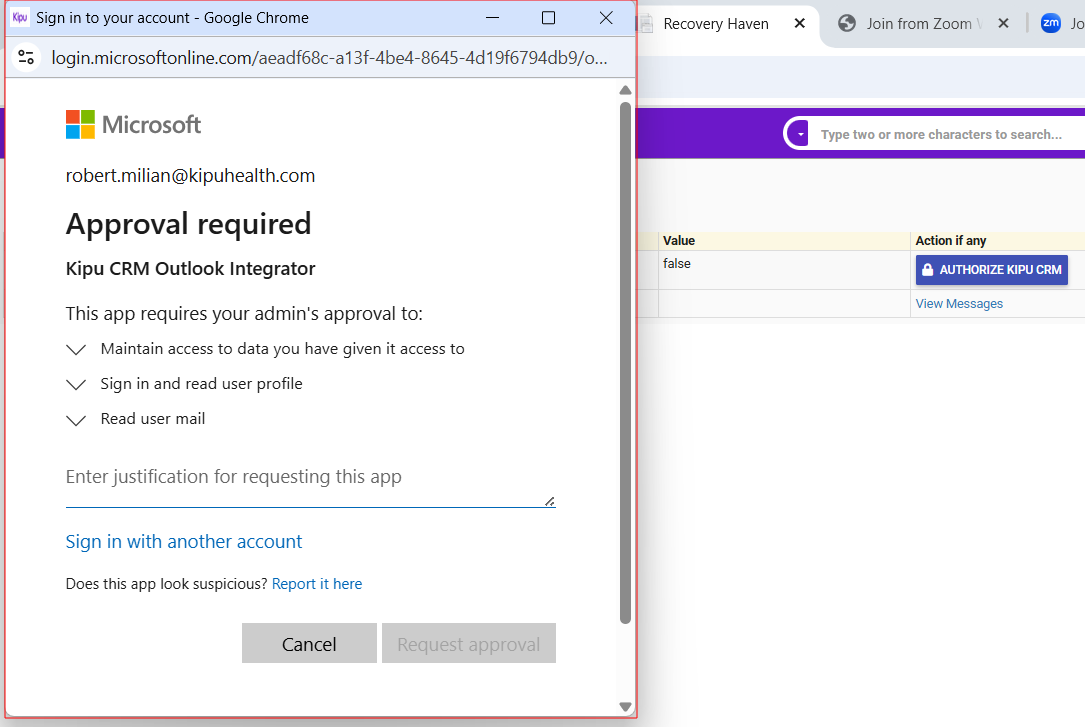This screenshot has height=727, width=1085.
Task: Click the 'Report it here' link
Action: [317, 584]
